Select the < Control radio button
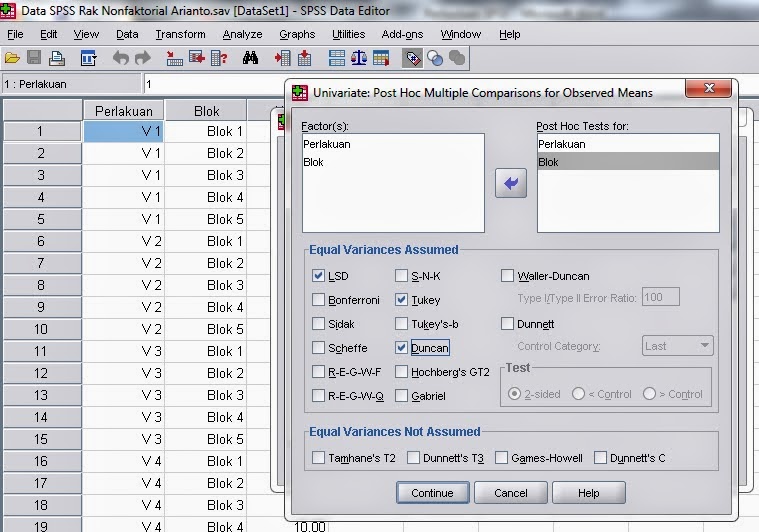 (x=578, y=394)
